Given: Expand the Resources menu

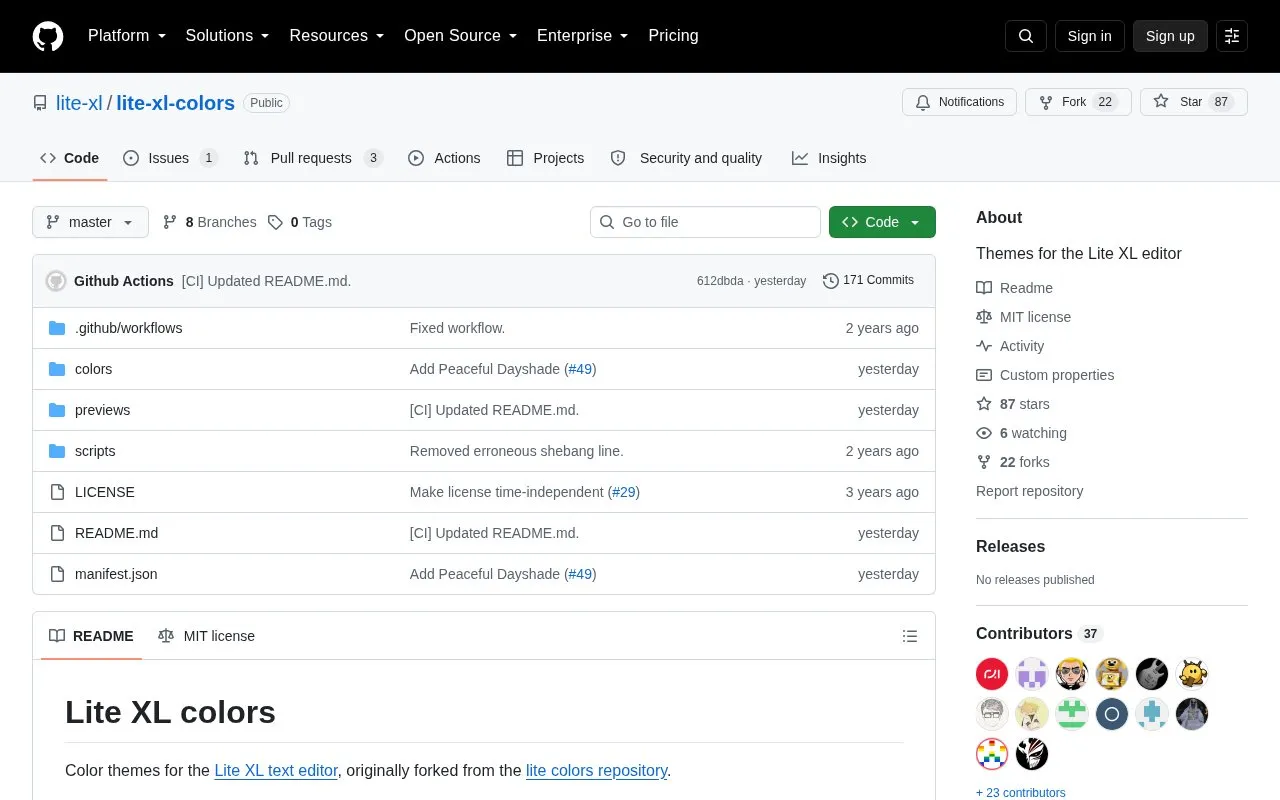Looking at the screenshot, I should pos(337,36).
